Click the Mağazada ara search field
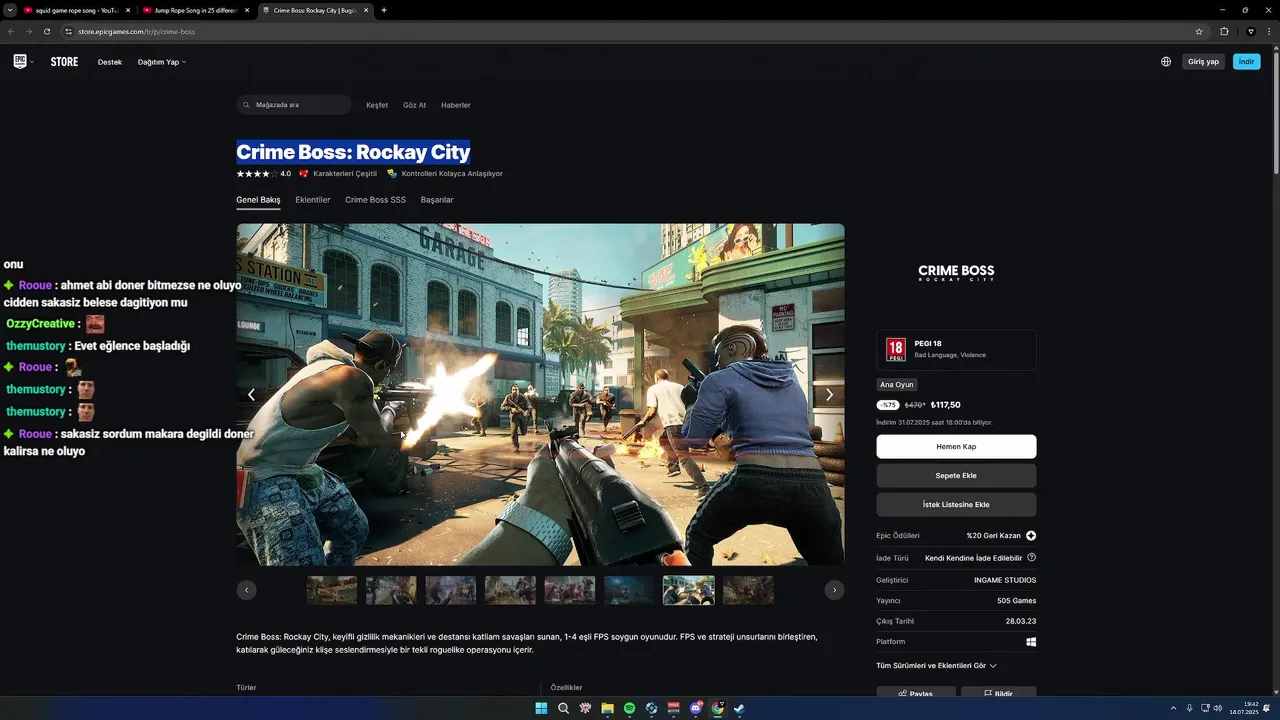The width and height of the screenshot is (1280, 720). [294, 105]
